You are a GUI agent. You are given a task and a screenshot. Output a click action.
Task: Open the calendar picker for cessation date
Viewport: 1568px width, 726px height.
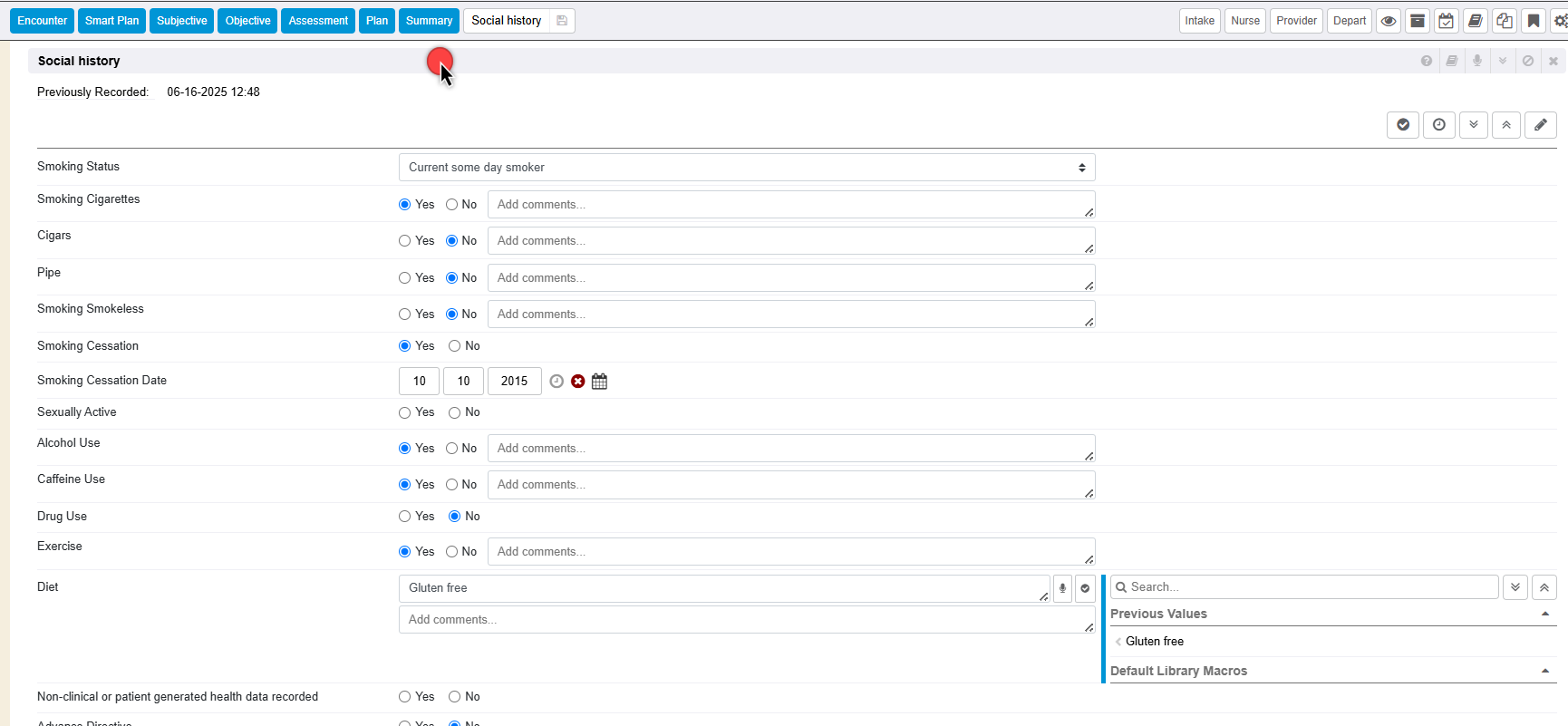(x=599, y=382)
